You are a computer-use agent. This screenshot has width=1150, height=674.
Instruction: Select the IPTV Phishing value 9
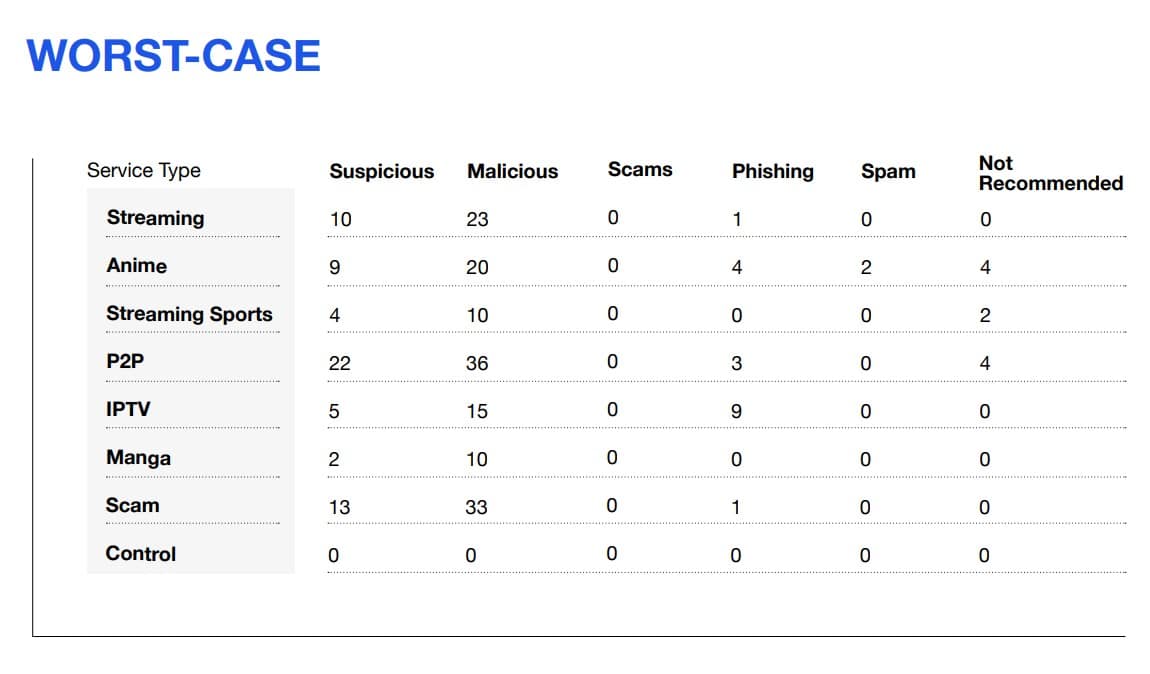click(736, 411)
